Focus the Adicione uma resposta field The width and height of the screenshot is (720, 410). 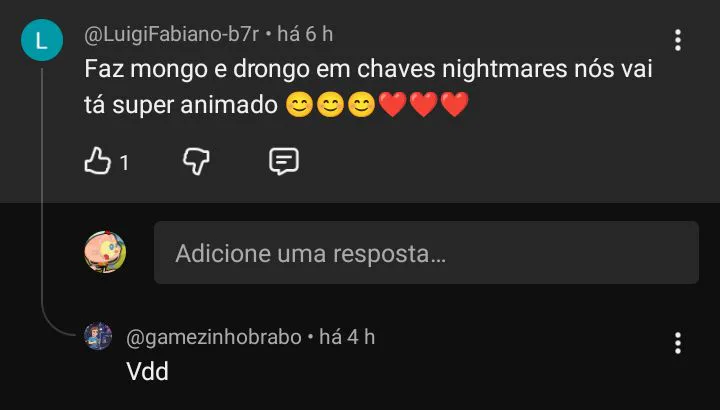pos(427,253)
